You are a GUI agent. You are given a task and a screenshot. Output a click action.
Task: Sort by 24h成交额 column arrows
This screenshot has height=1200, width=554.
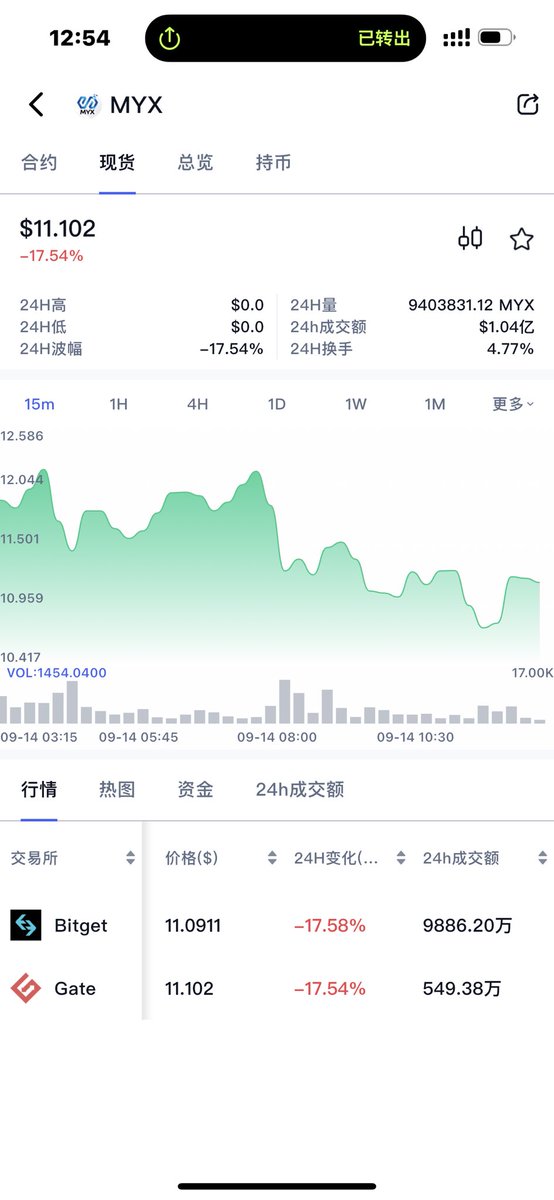point(543,858)
